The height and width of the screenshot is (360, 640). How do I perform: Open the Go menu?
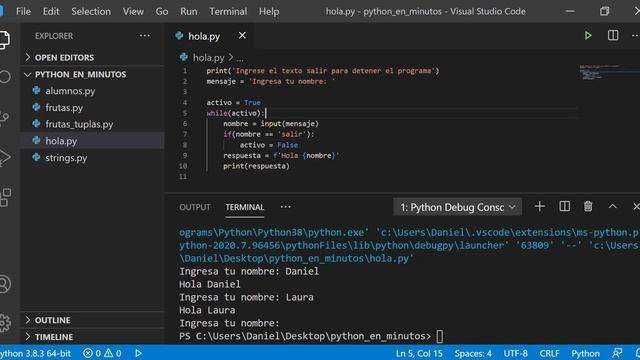[x=162, y=11]
